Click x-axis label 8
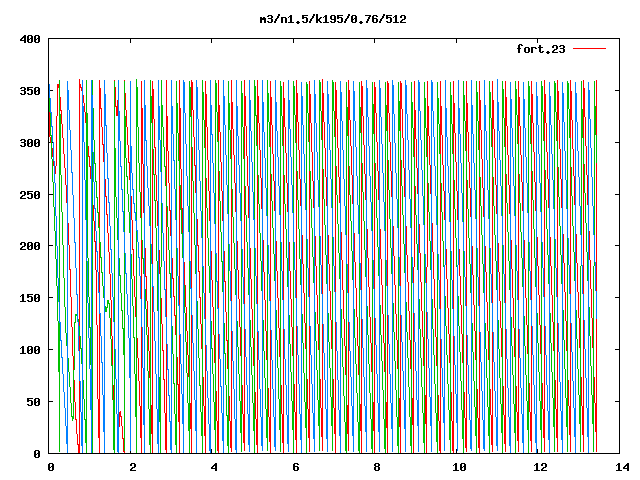 pyautogui.click(x=377, y=467)
